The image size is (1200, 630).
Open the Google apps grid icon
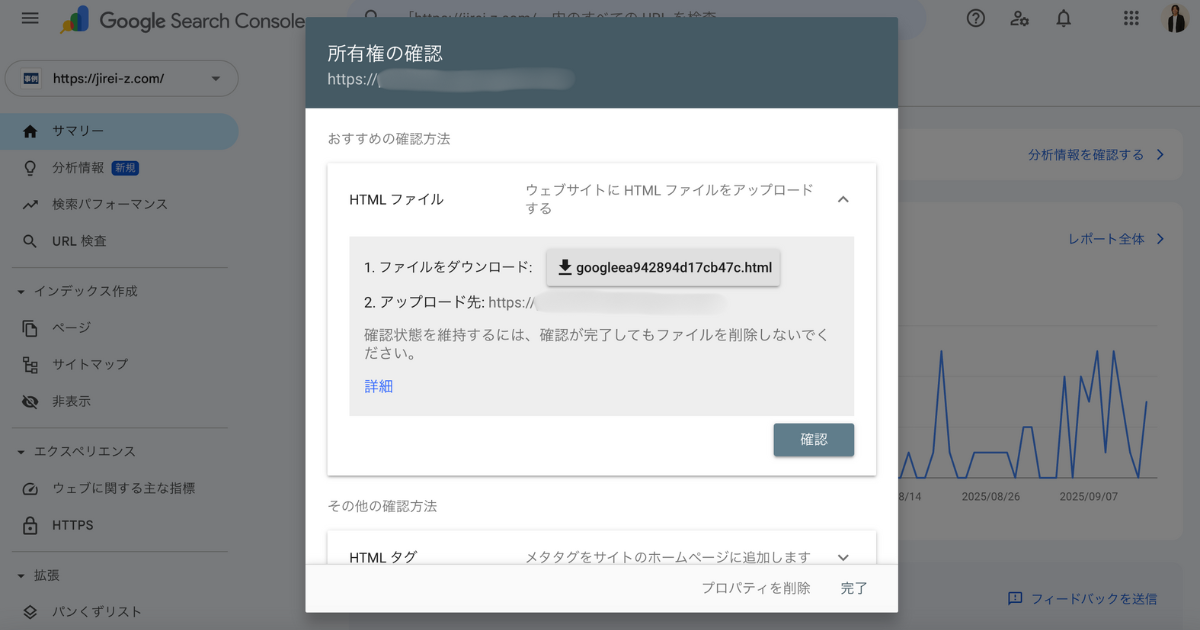pyautogui.click(x=1131, y=19)
